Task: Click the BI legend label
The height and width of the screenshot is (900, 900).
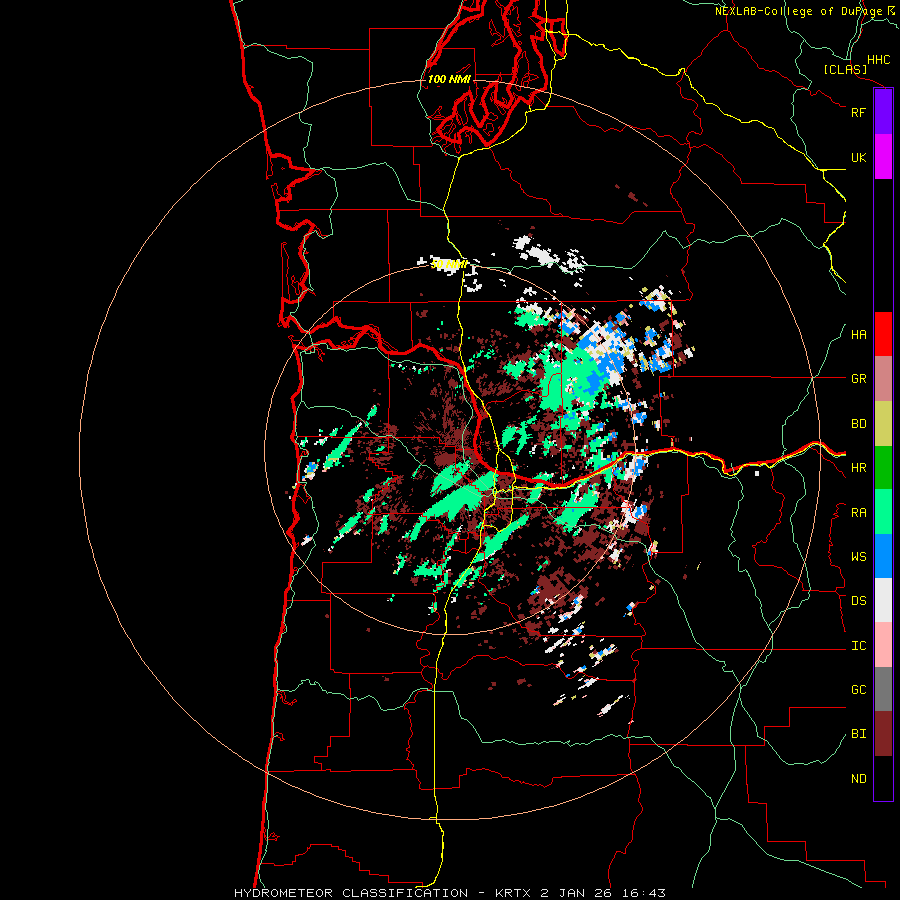Action: click(x=858, y=734)
